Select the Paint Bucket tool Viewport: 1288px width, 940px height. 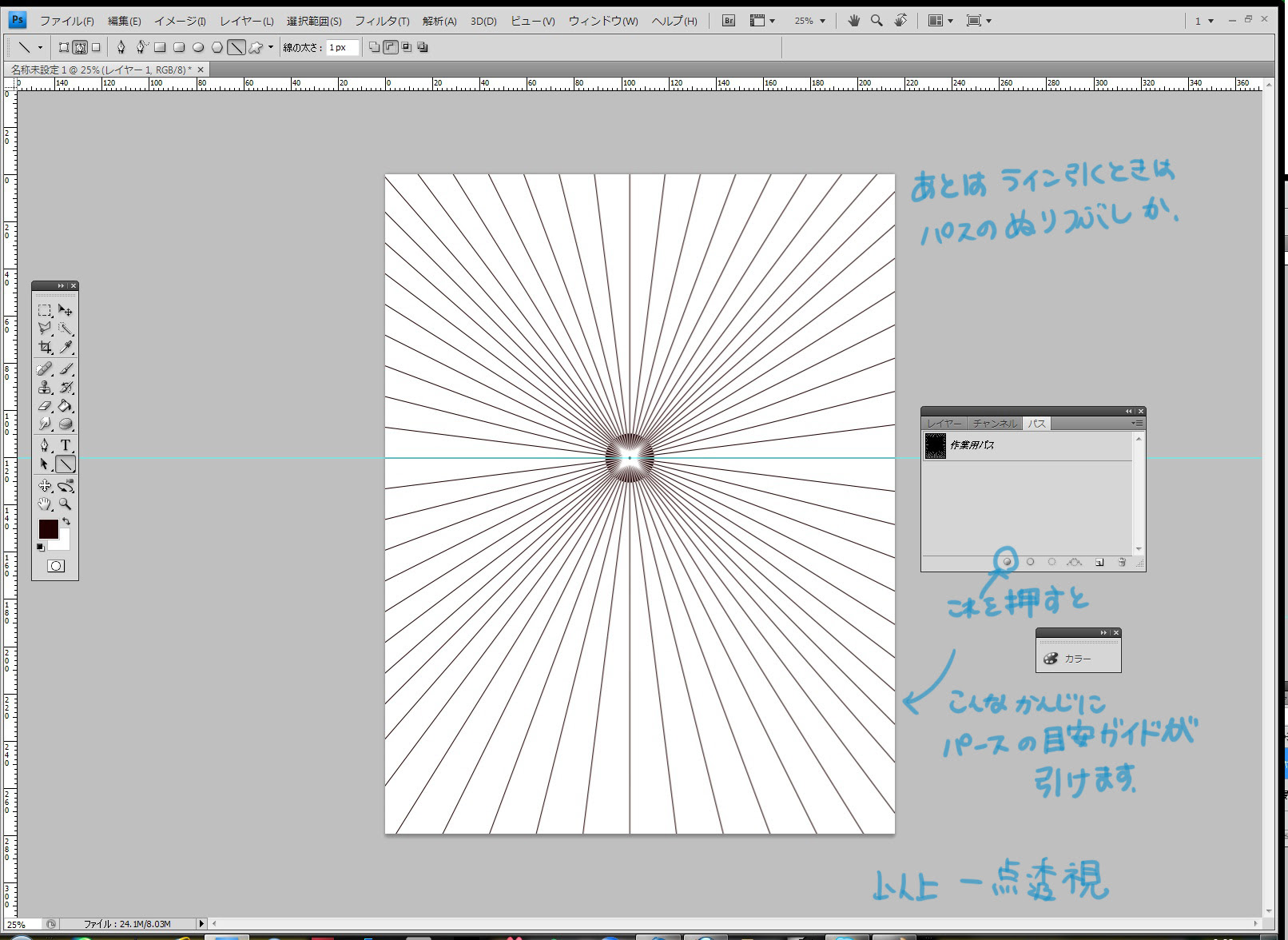[x=66, y=405]
